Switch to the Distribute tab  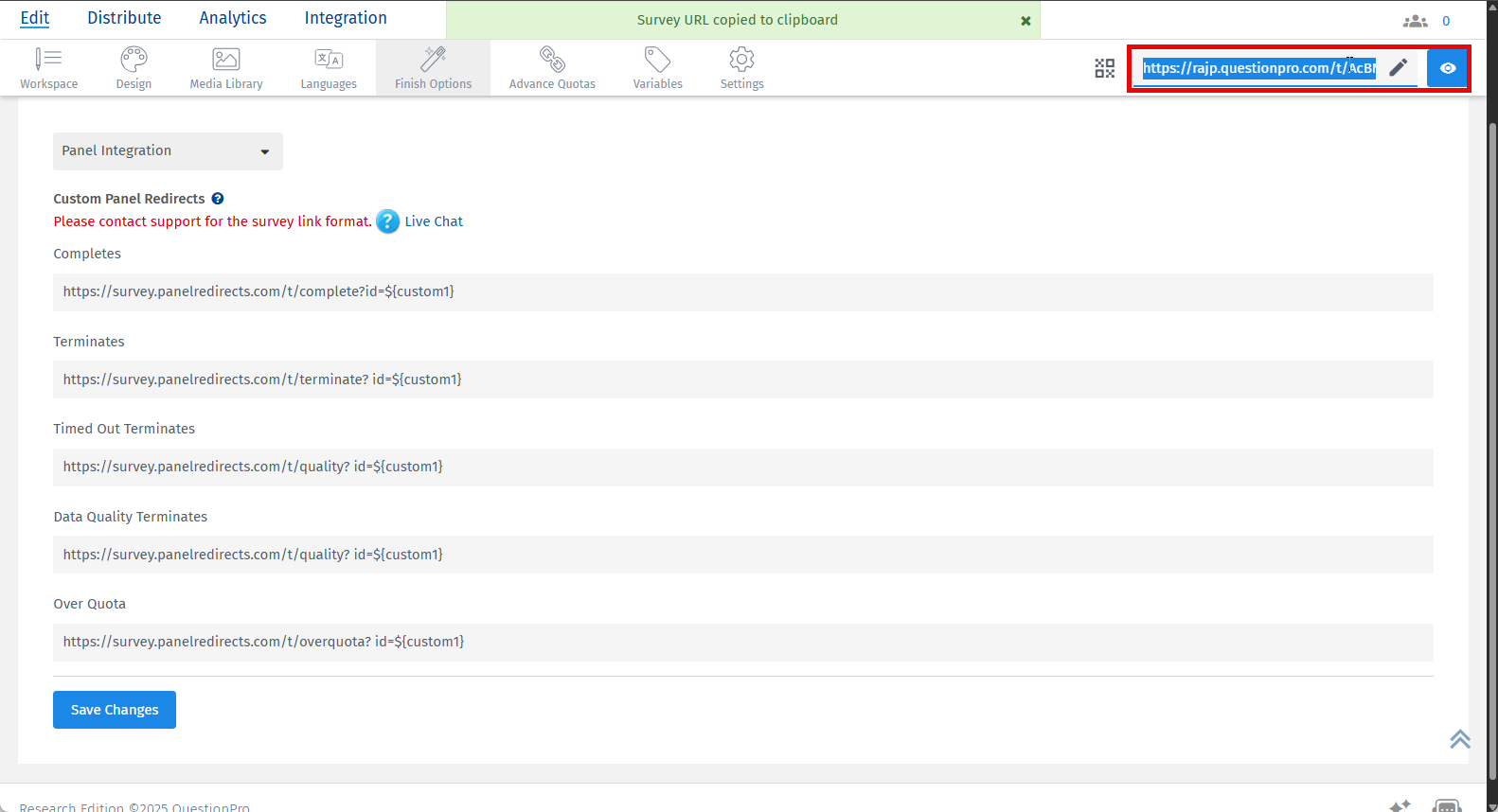click(x=124, y=18)
